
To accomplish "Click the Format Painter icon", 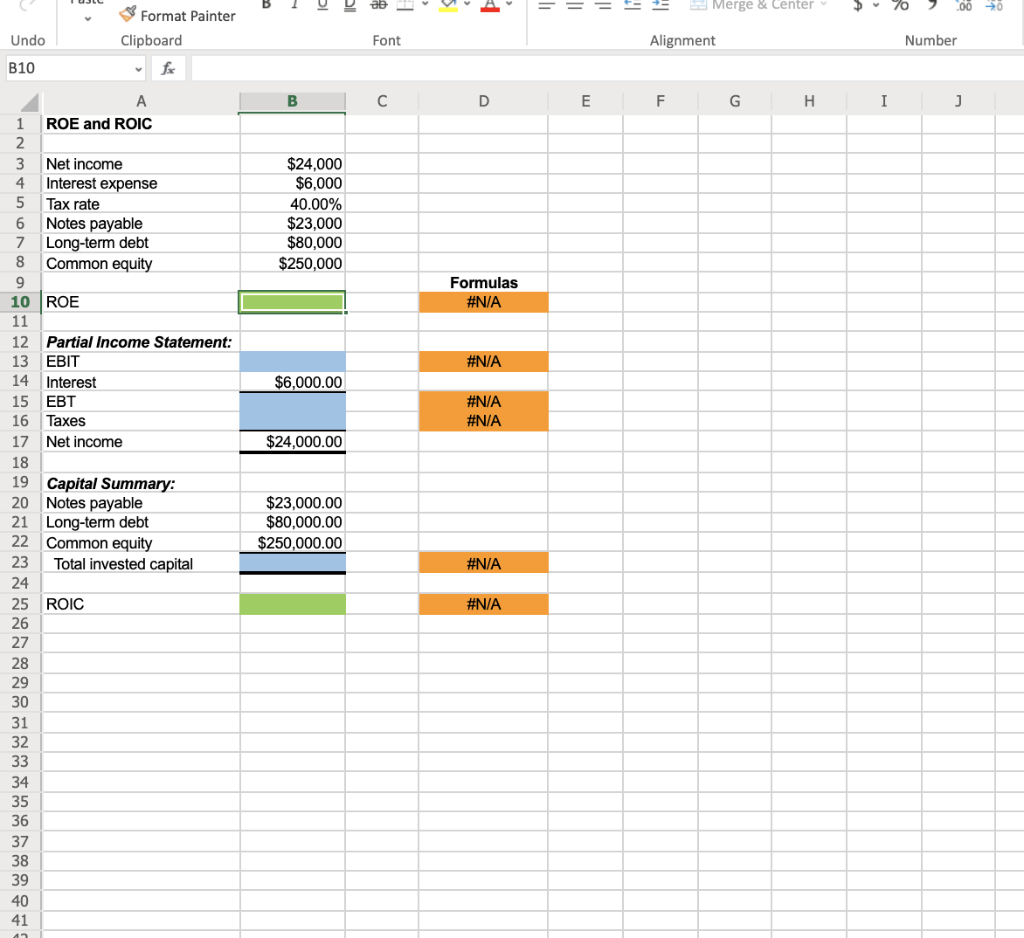I will (x=126, y=15).
